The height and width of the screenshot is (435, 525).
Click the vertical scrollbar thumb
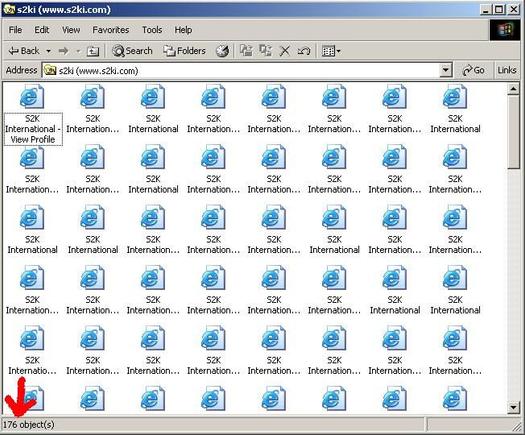pyautogui.click(x=513, y=132)
